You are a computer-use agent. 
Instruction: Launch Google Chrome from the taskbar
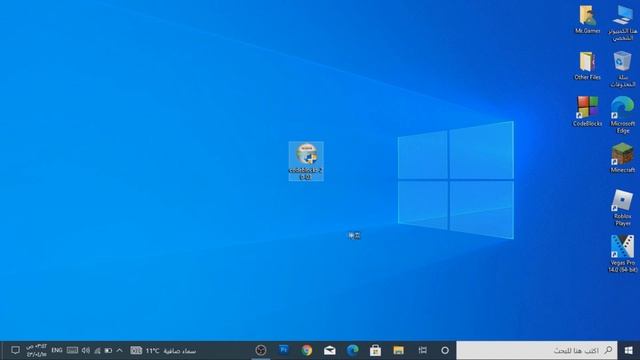point(307,351)
